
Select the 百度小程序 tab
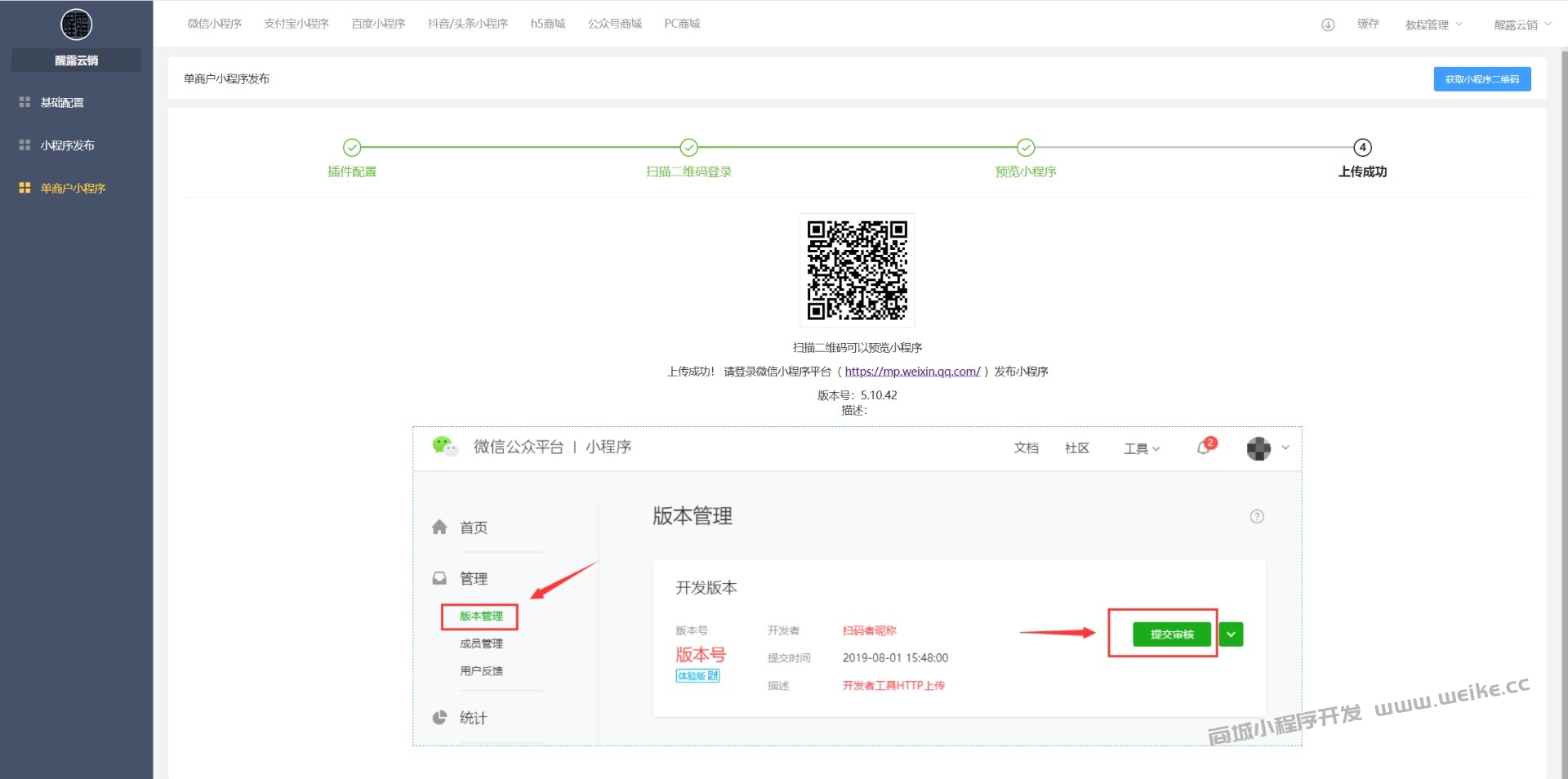[378, 24]
